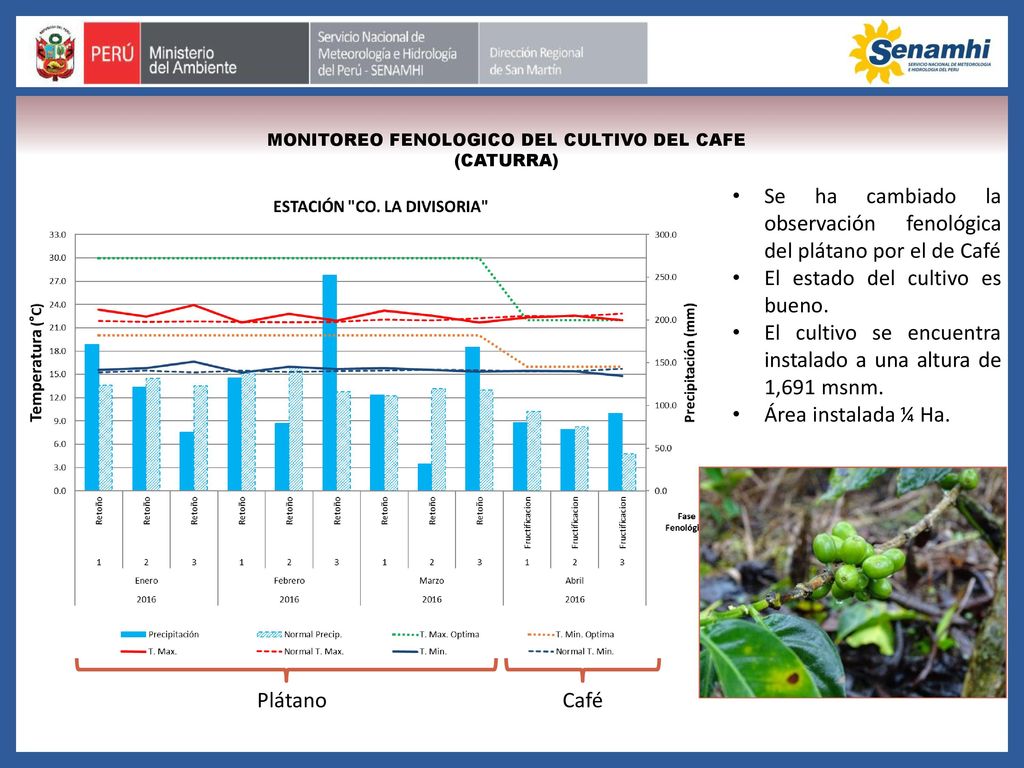
Task: Click the Café bracket label
Action: 583,700
